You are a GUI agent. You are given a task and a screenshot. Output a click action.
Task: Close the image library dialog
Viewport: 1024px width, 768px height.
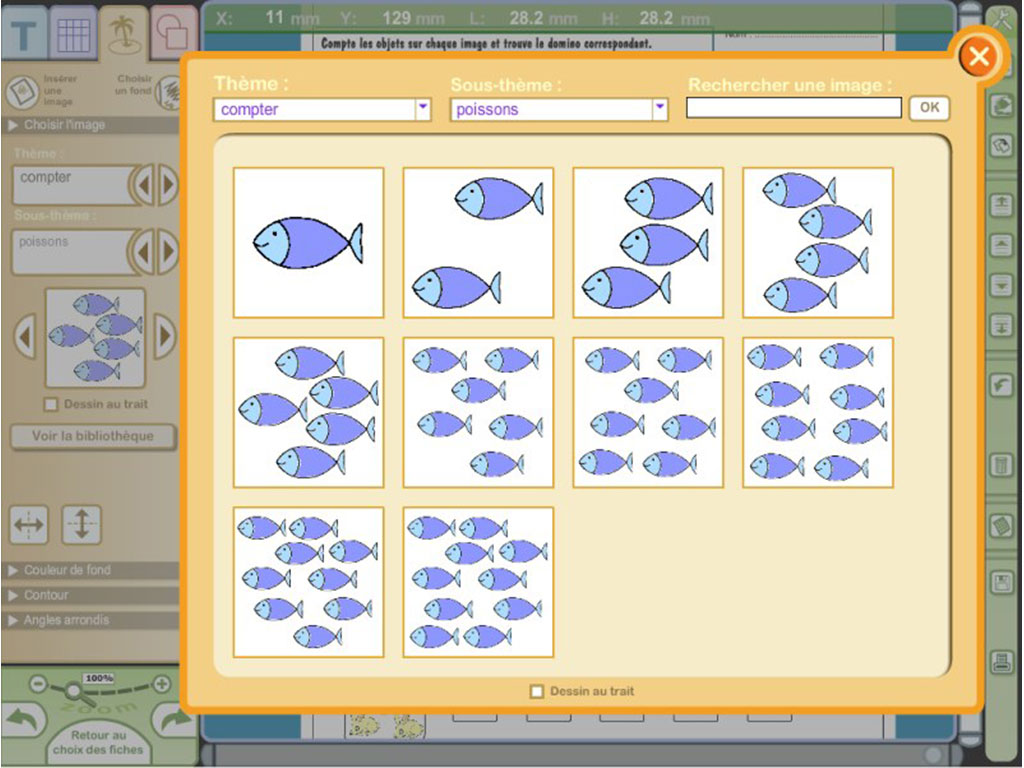pyautogui.click(x=978, y=57)
